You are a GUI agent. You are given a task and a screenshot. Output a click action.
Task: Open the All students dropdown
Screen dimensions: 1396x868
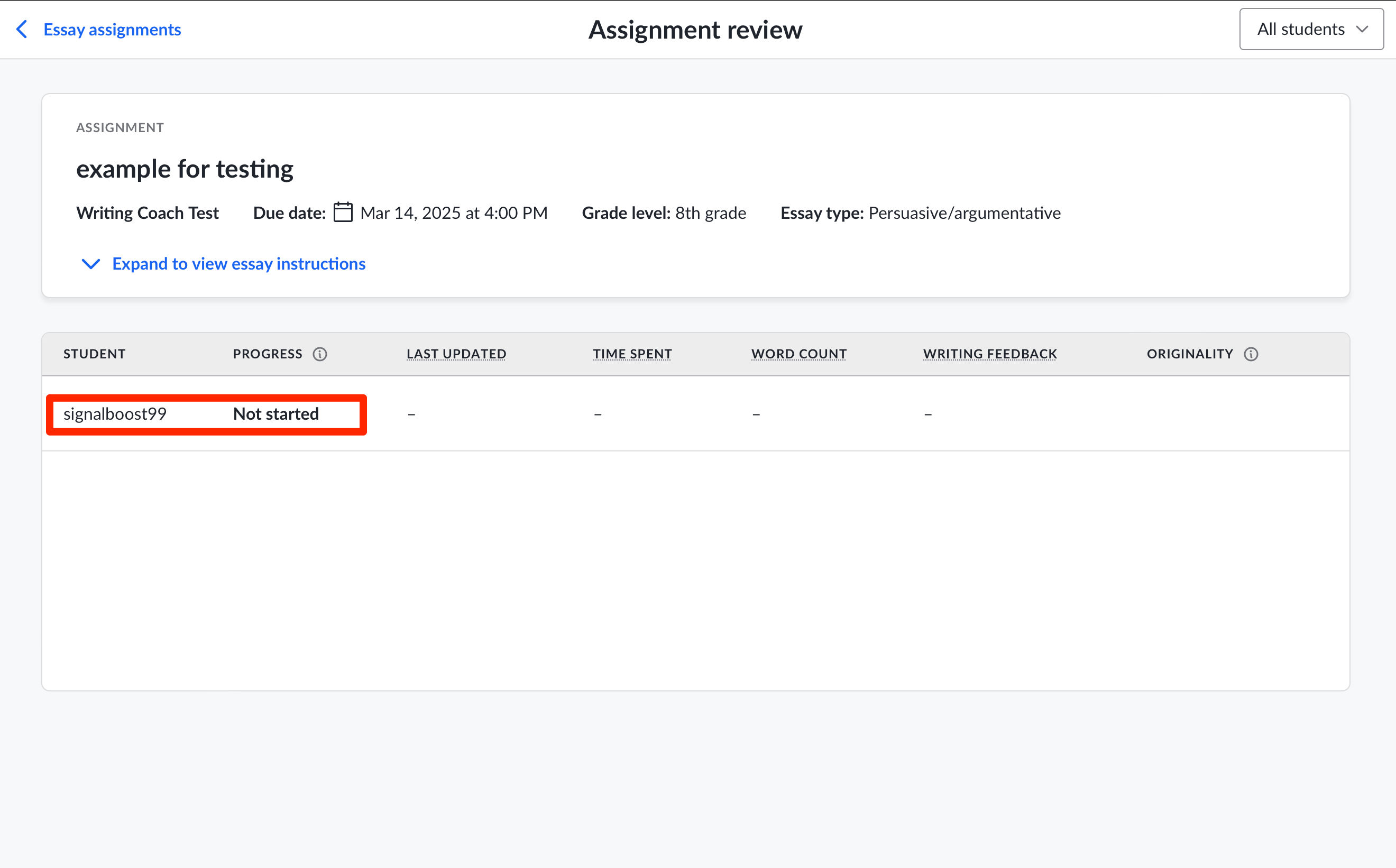pyautogui.click(x=1311, y=29)
